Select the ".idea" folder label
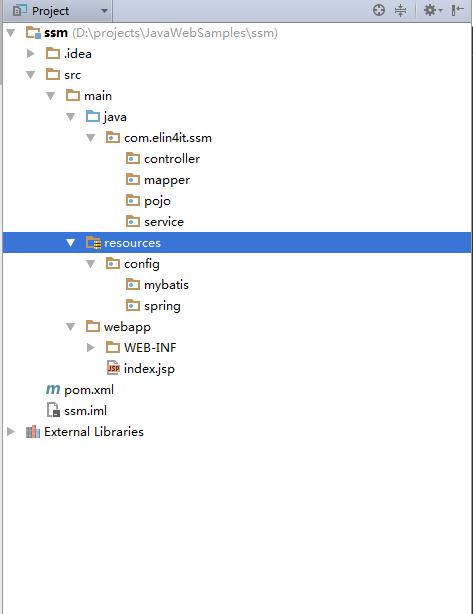The width and height of the screenshot is (473, 614). (78, 54)
